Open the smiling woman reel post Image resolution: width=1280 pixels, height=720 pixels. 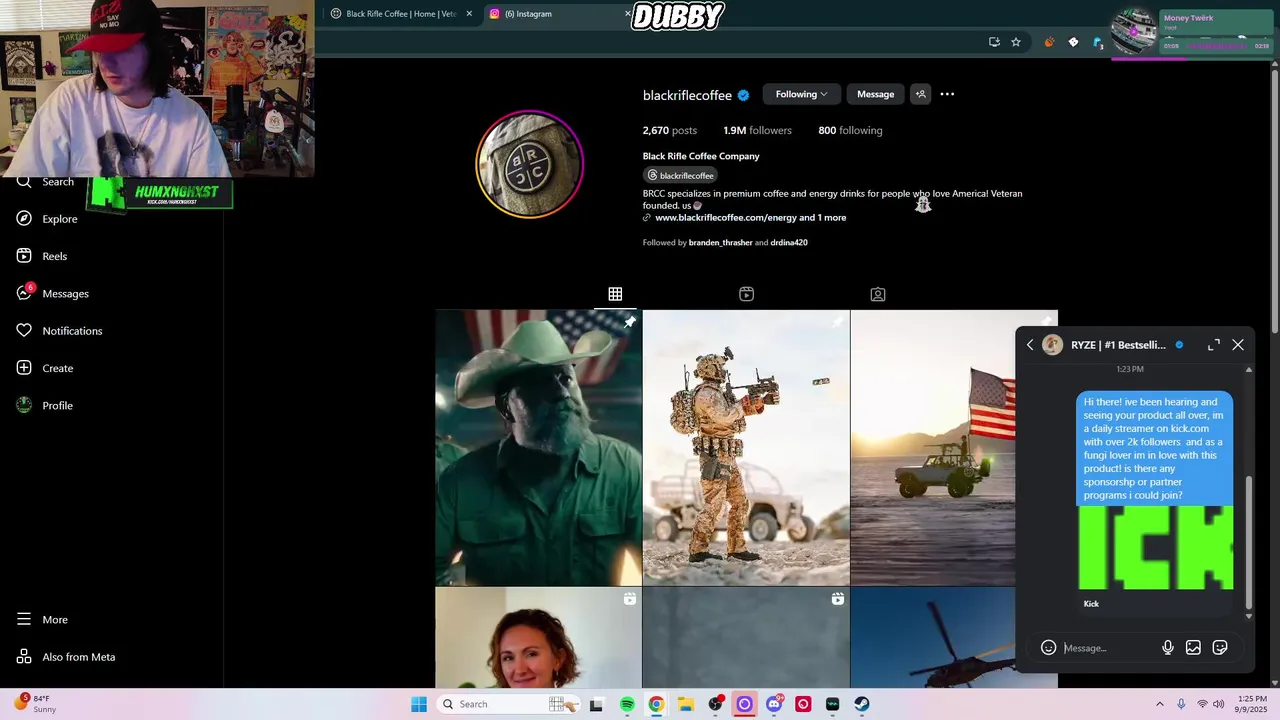coord(538,637)
